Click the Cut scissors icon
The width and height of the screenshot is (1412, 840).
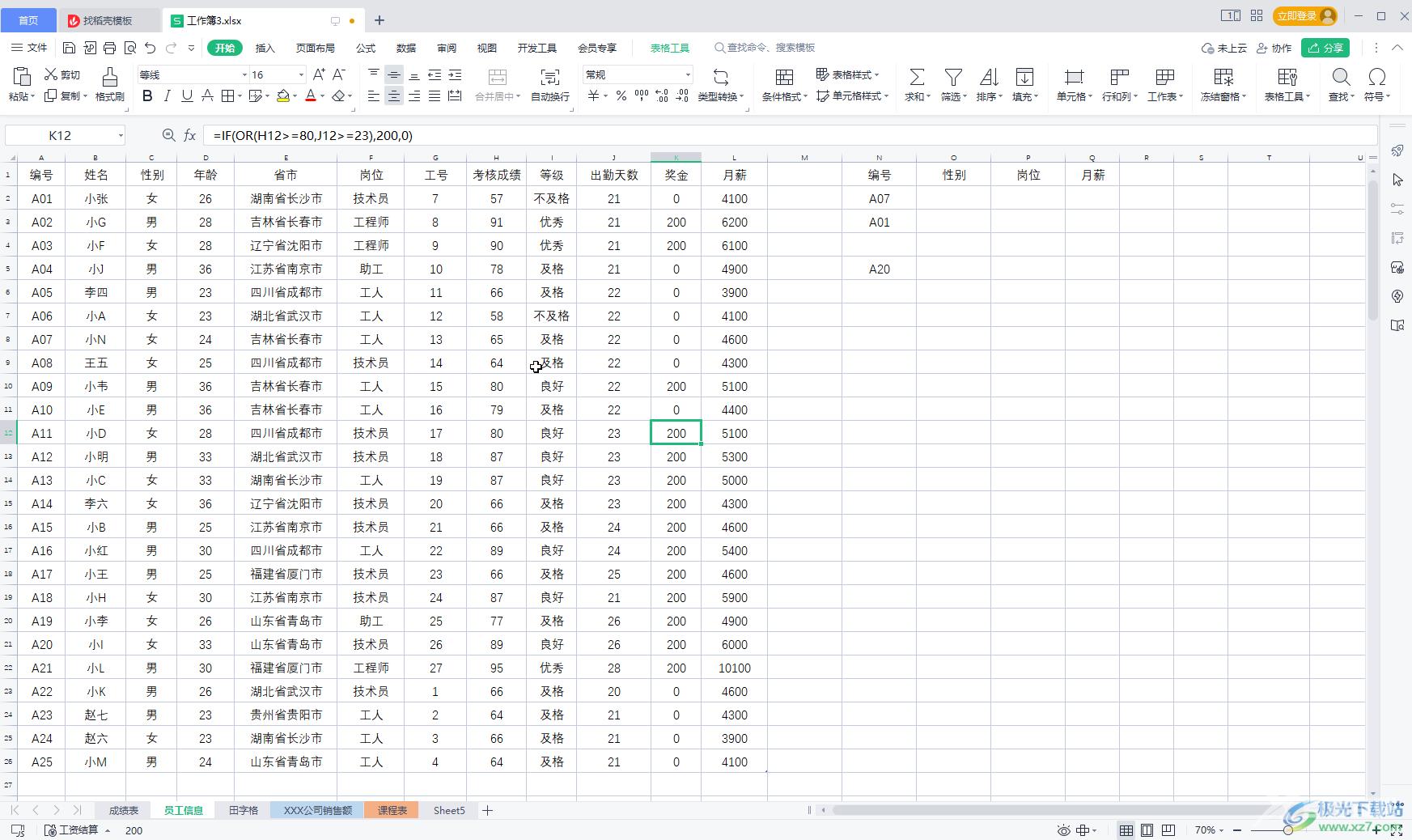click(x=51, y=74)
